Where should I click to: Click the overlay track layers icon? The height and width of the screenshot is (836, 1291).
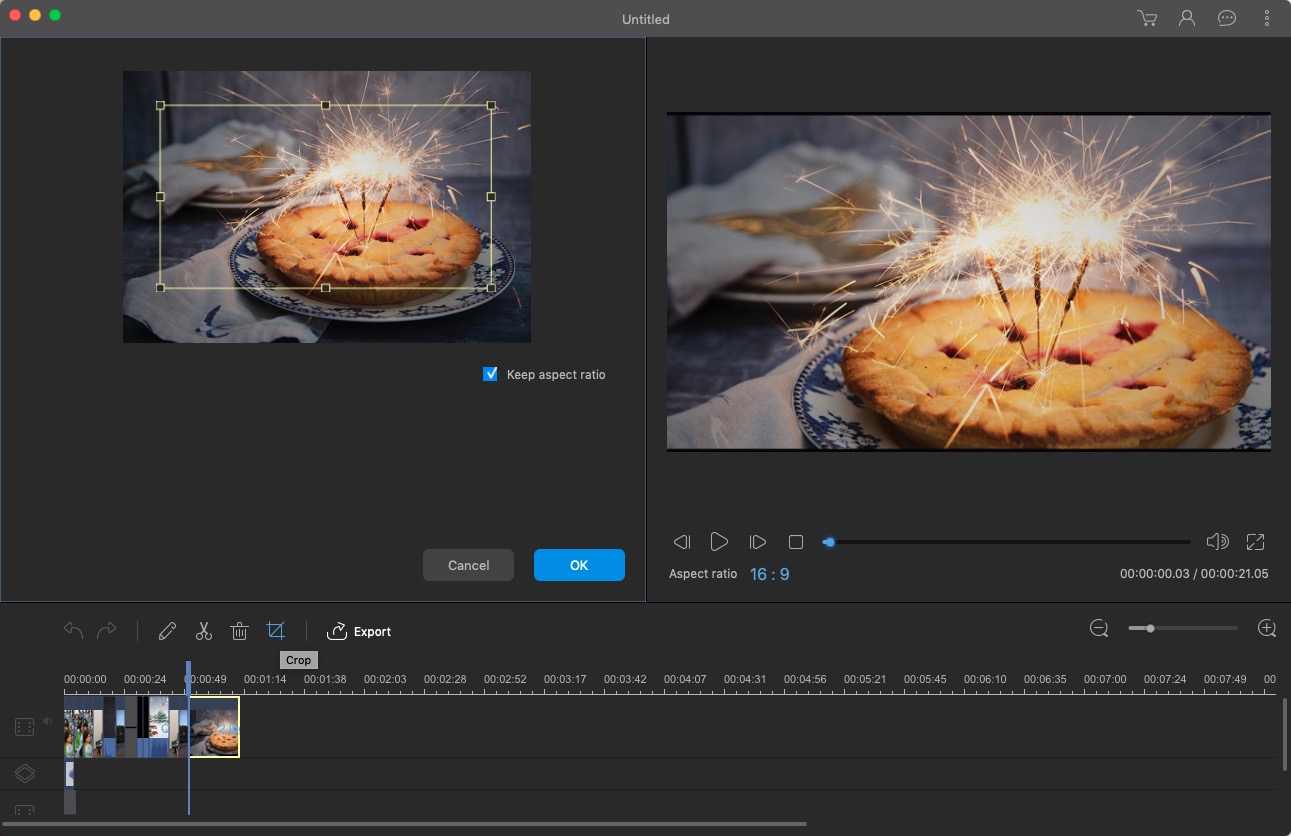click(24, 773)
